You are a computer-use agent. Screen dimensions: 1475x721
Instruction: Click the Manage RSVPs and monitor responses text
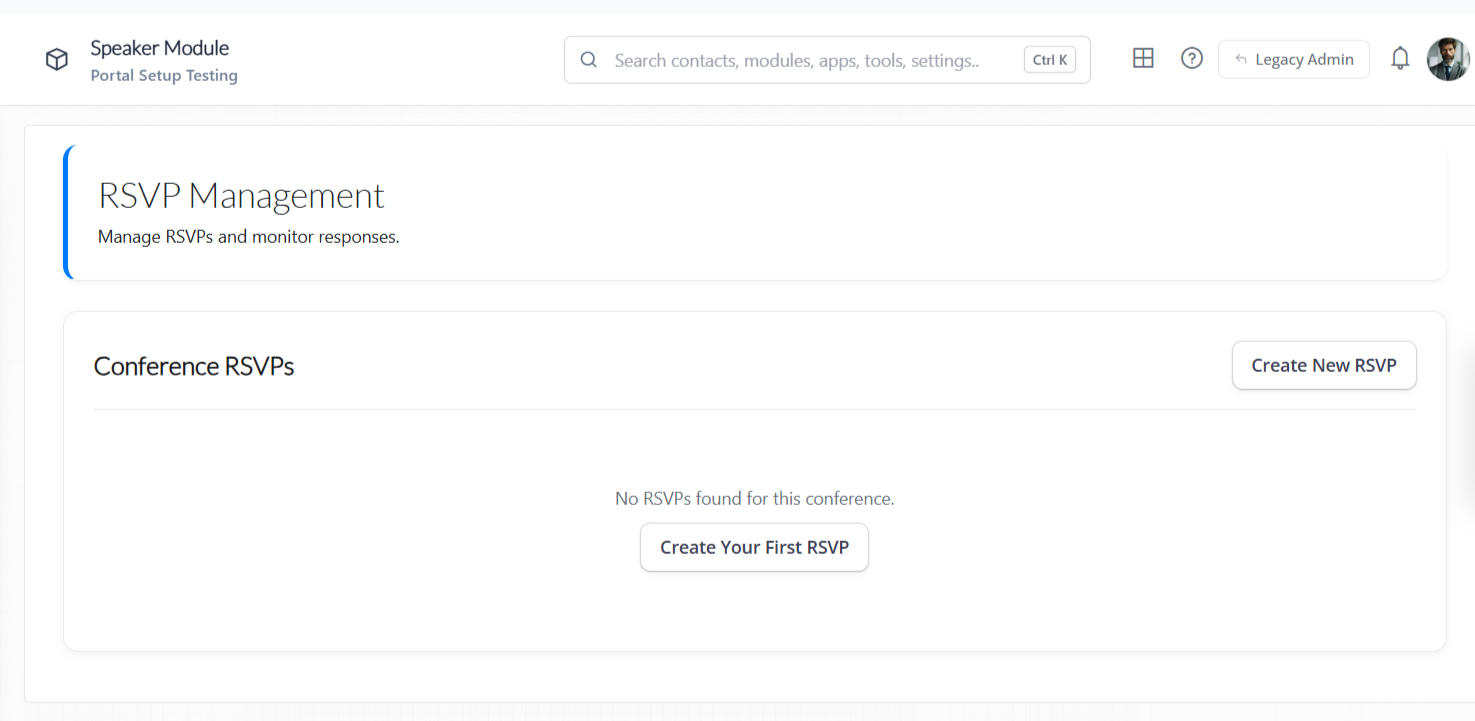tap(248, 238)
